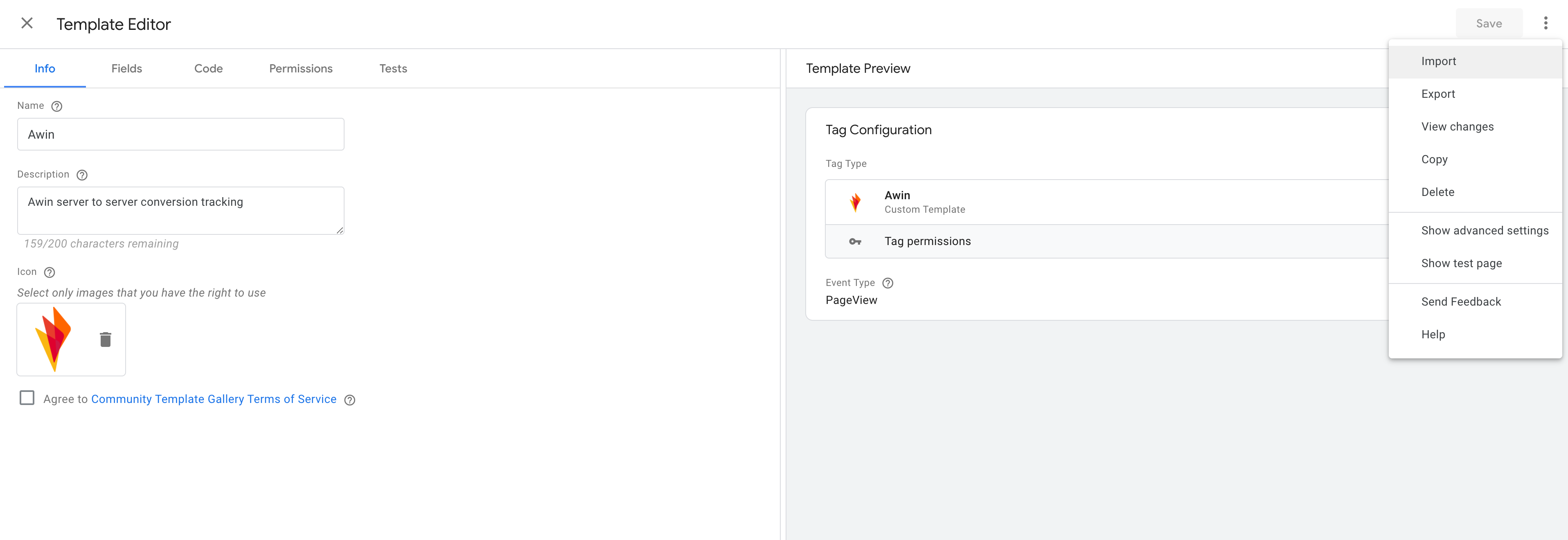
Task: Click inside the Name input field
Action: click(181, 135)
